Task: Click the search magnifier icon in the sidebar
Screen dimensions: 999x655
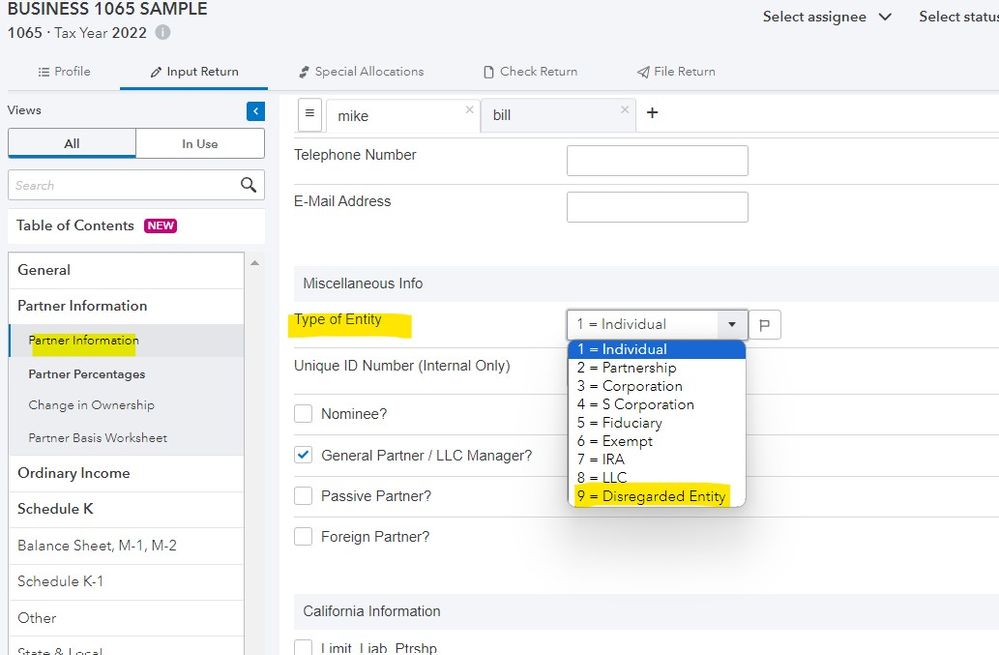Action: [x=248, y=185]
